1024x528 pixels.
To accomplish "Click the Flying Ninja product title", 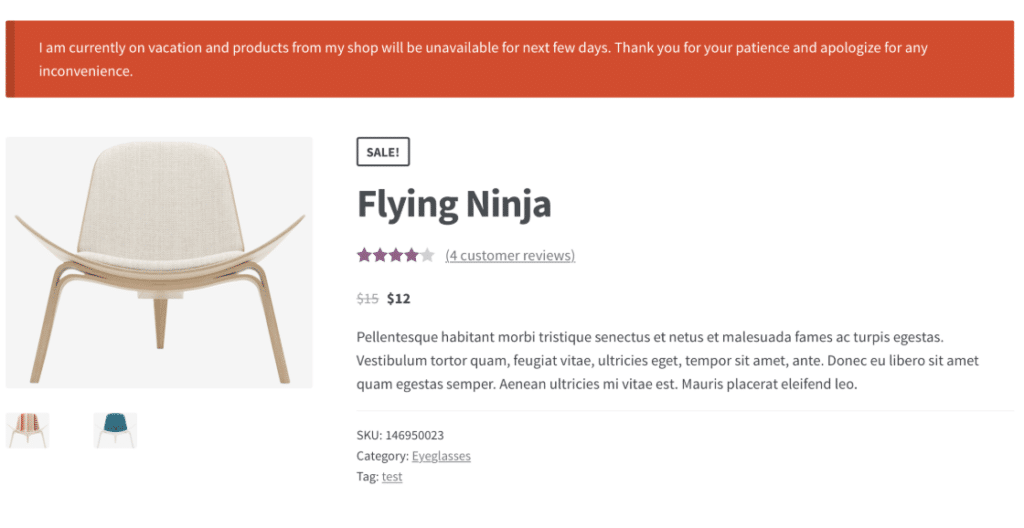I will click(x=454, y=205).
